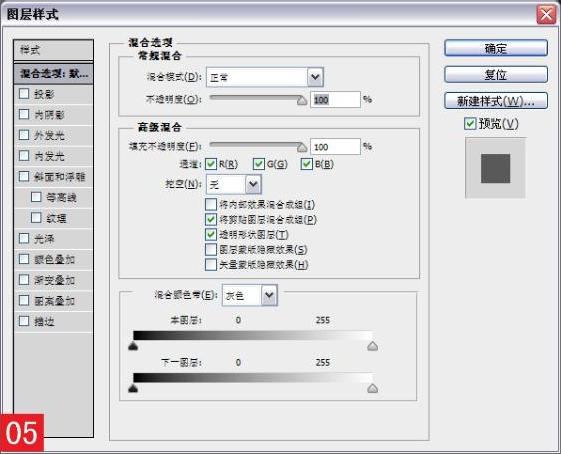Click the 不透明度 slider handle

tap(302, 101)
